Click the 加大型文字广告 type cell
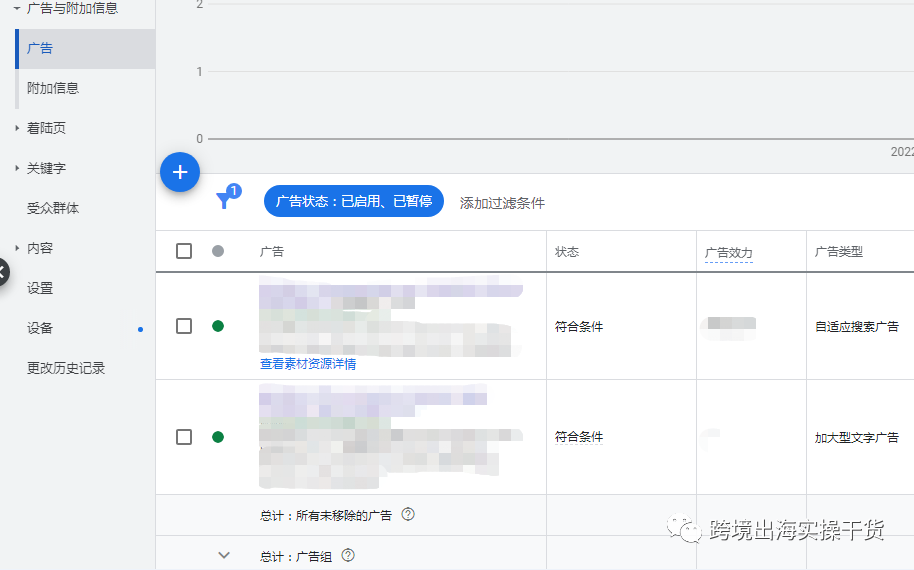The width and height of the screenshot is (914, 570). [857, 437]
